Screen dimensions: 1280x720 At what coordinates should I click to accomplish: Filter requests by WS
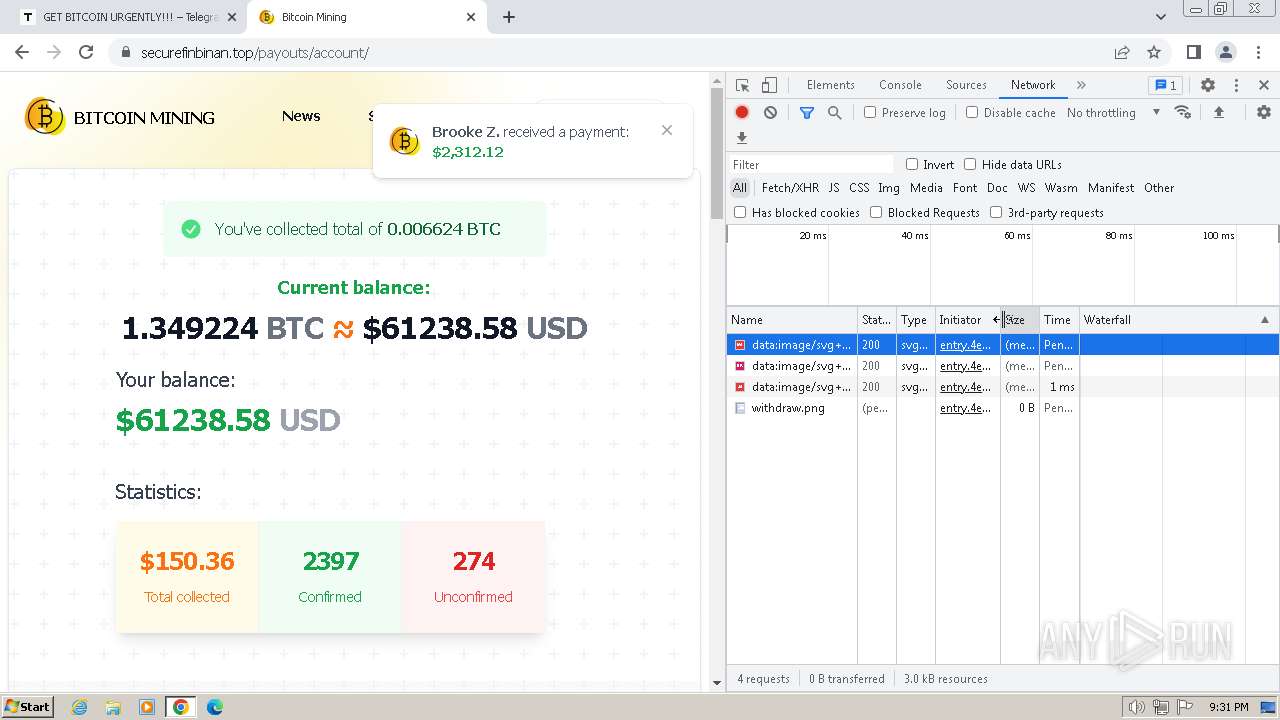[x=1026, y=188]
